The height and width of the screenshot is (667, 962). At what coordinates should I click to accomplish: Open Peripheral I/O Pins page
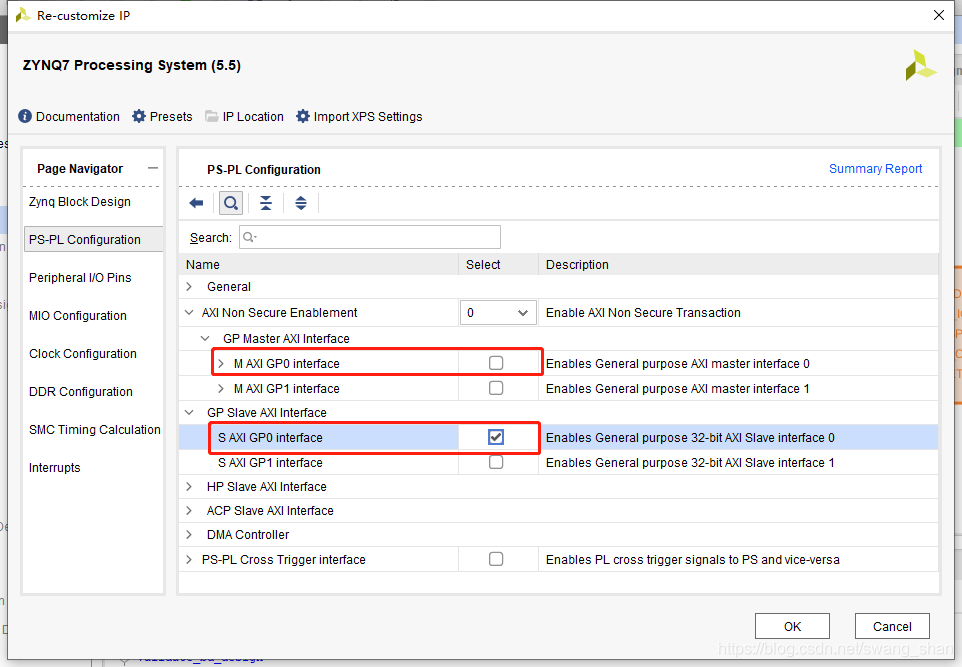pyautogui.click(x=80, y=277)
